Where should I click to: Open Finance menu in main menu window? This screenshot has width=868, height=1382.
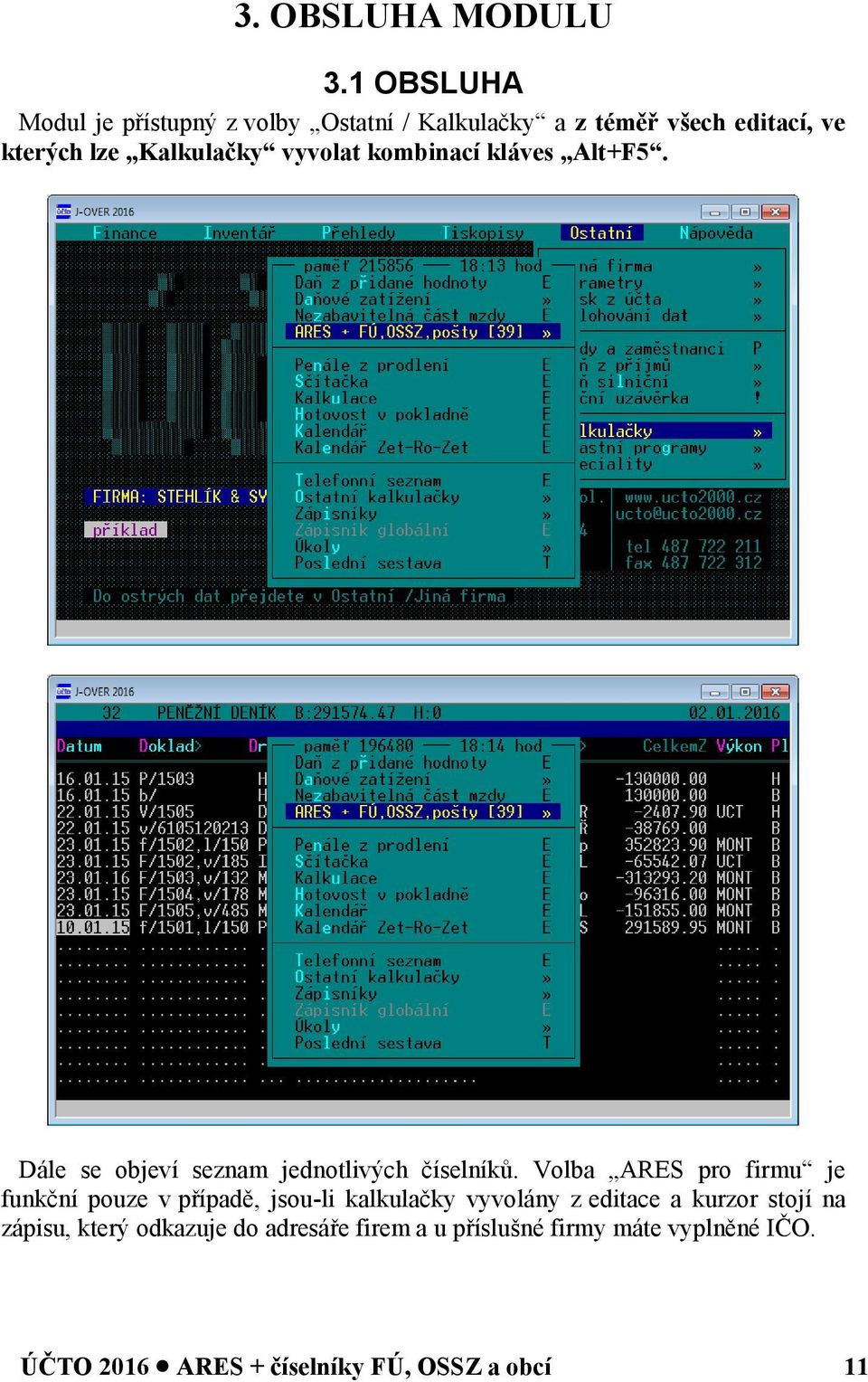[x=125, y=233]
